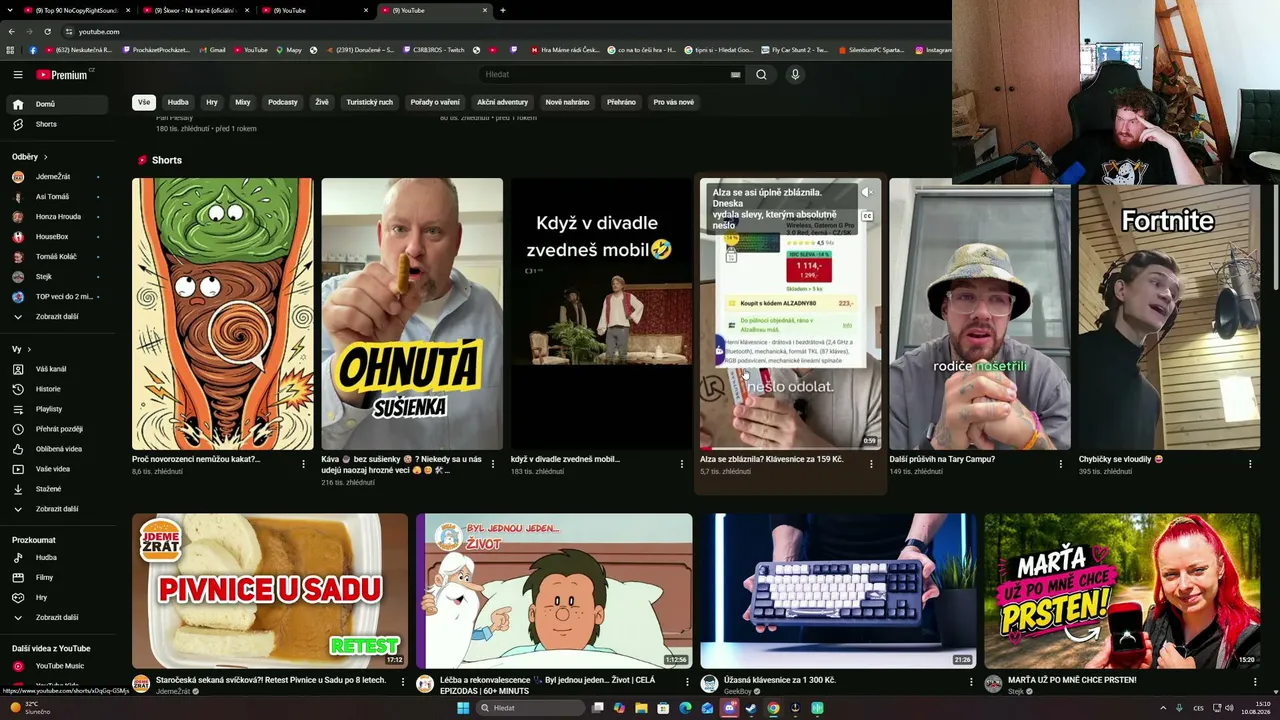
Task: Expand Zobrazit další under Prozkoumat
Action: click(56, 617)
